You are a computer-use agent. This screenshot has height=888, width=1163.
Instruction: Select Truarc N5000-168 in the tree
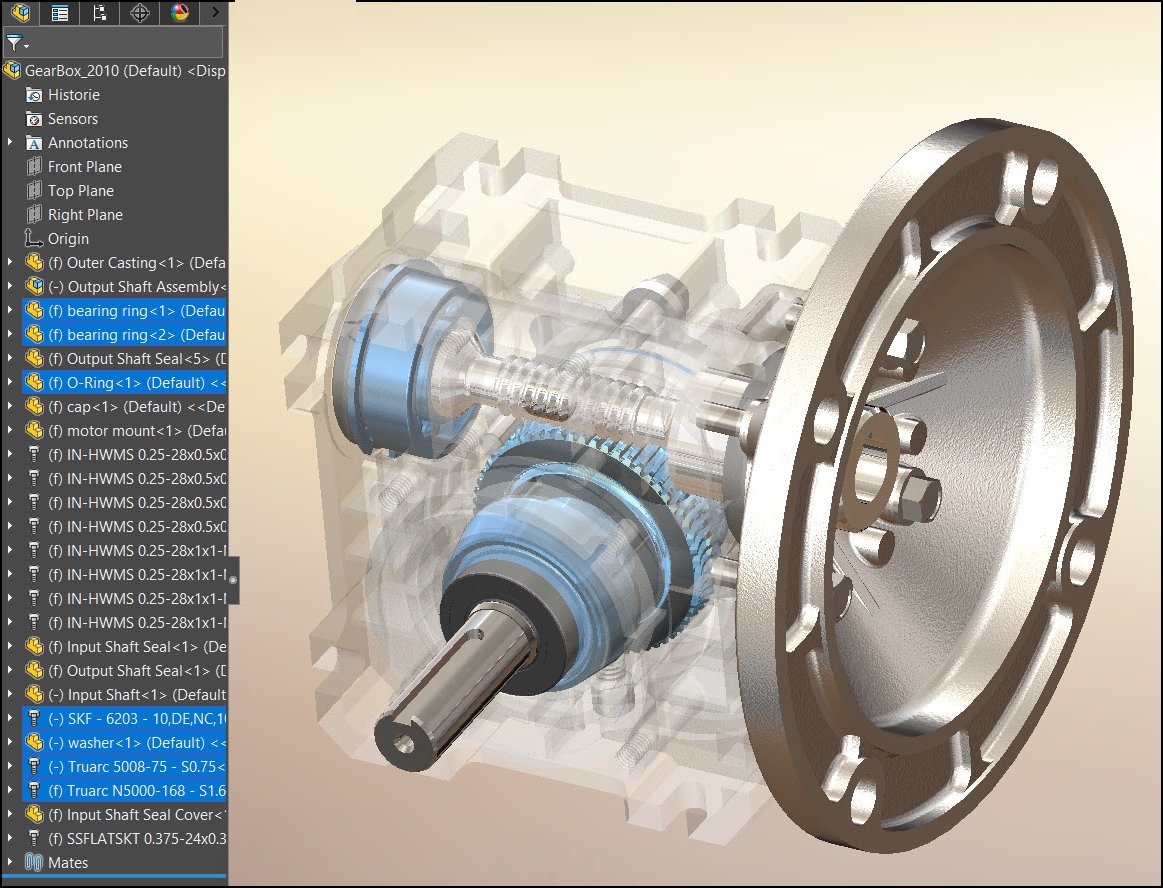[x=124, y=791]
